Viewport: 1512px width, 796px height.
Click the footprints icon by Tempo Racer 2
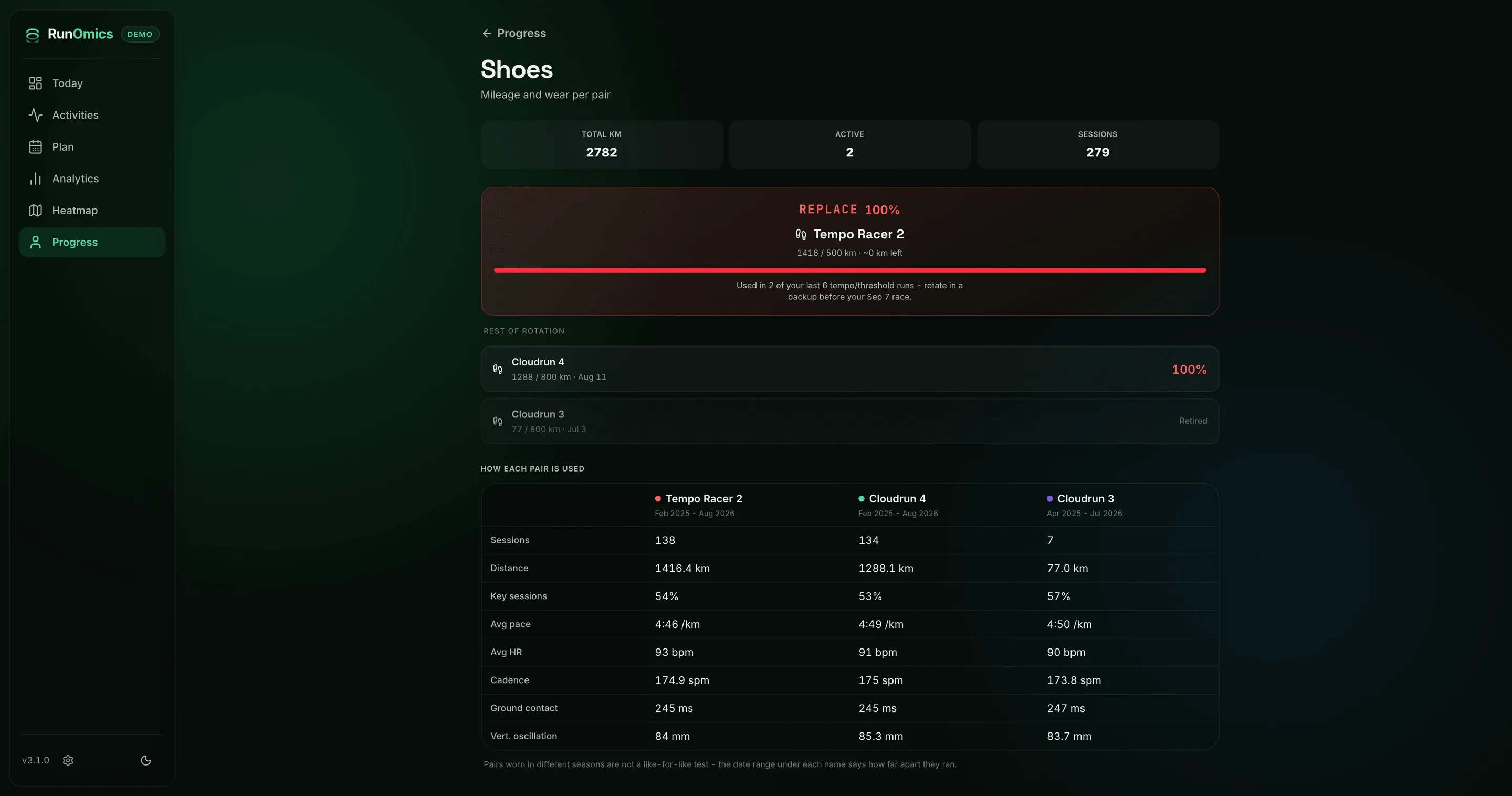(x=801, y=234)
